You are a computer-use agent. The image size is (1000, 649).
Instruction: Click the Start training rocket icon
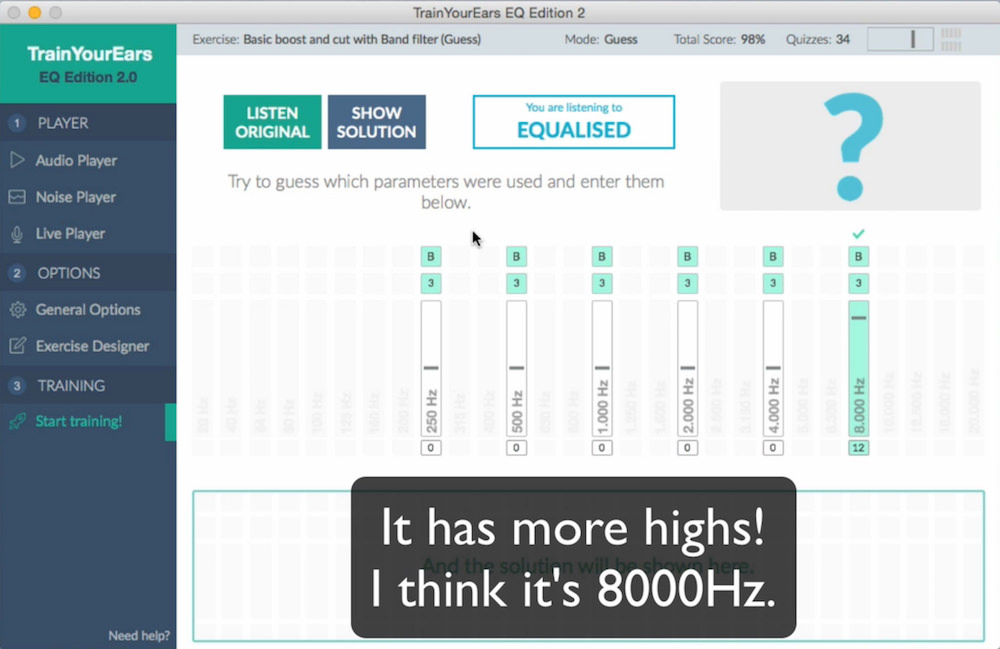click(18, 421)
